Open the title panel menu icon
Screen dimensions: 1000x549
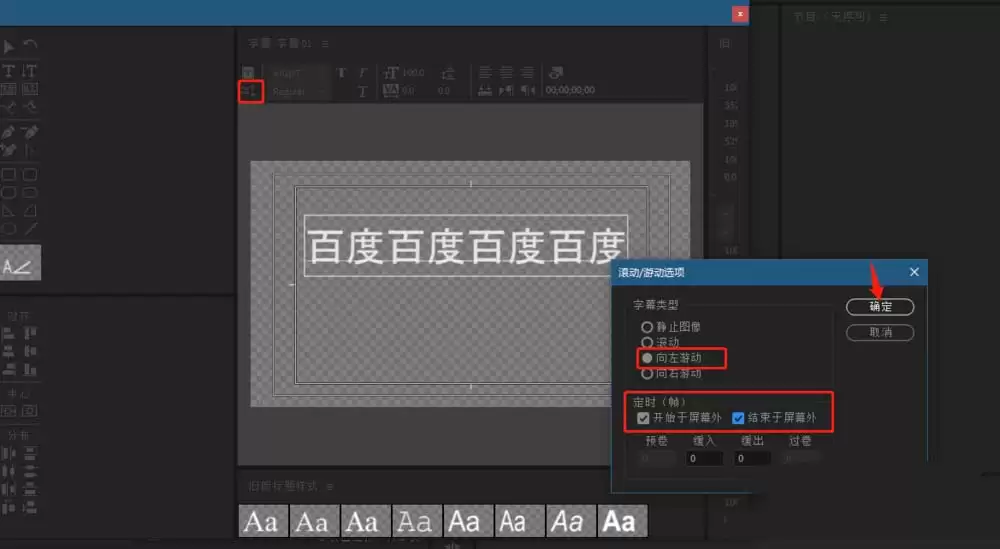(x=325, y=44)
